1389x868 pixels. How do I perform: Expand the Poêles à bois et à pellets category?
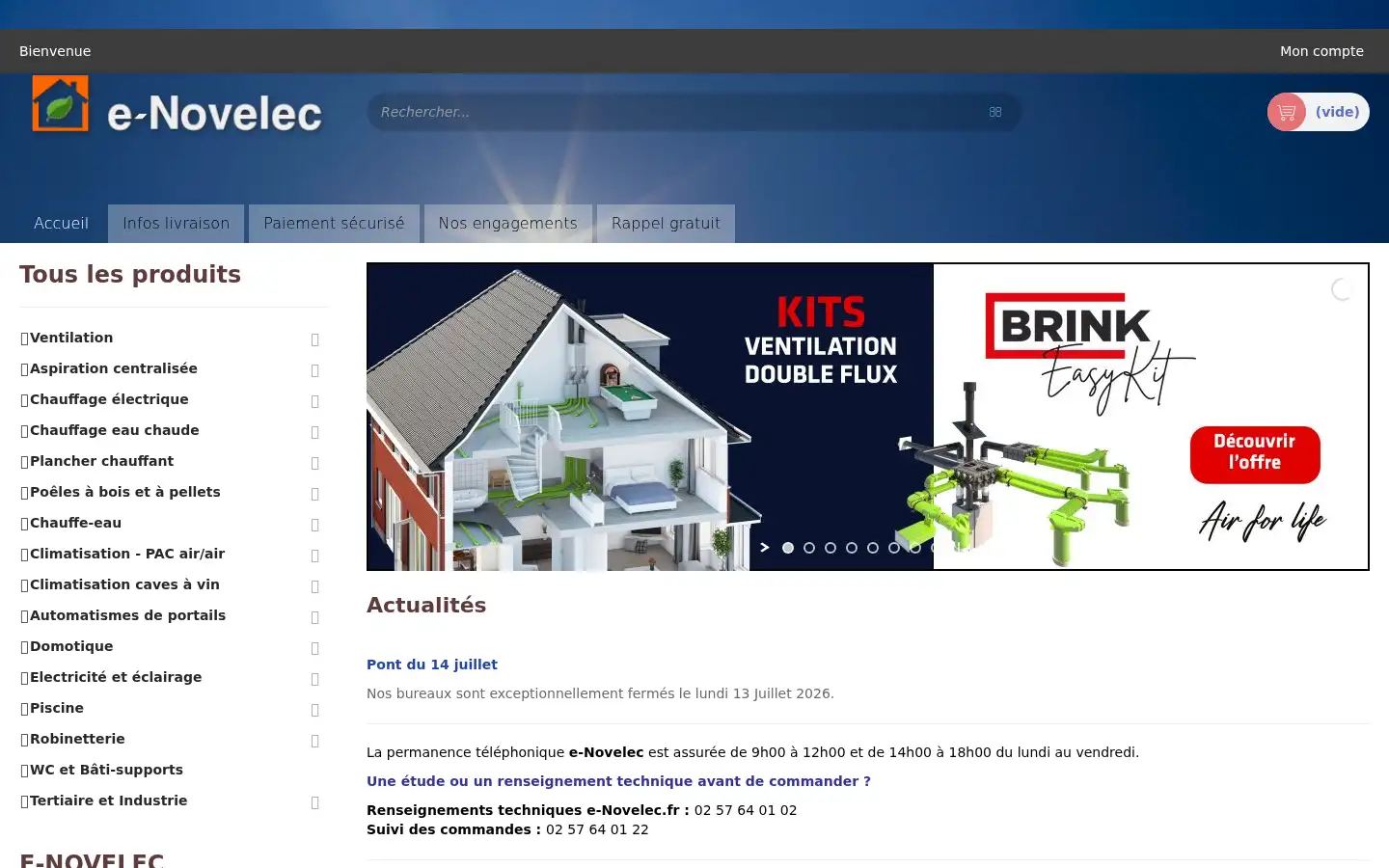[x=315, y=494]
